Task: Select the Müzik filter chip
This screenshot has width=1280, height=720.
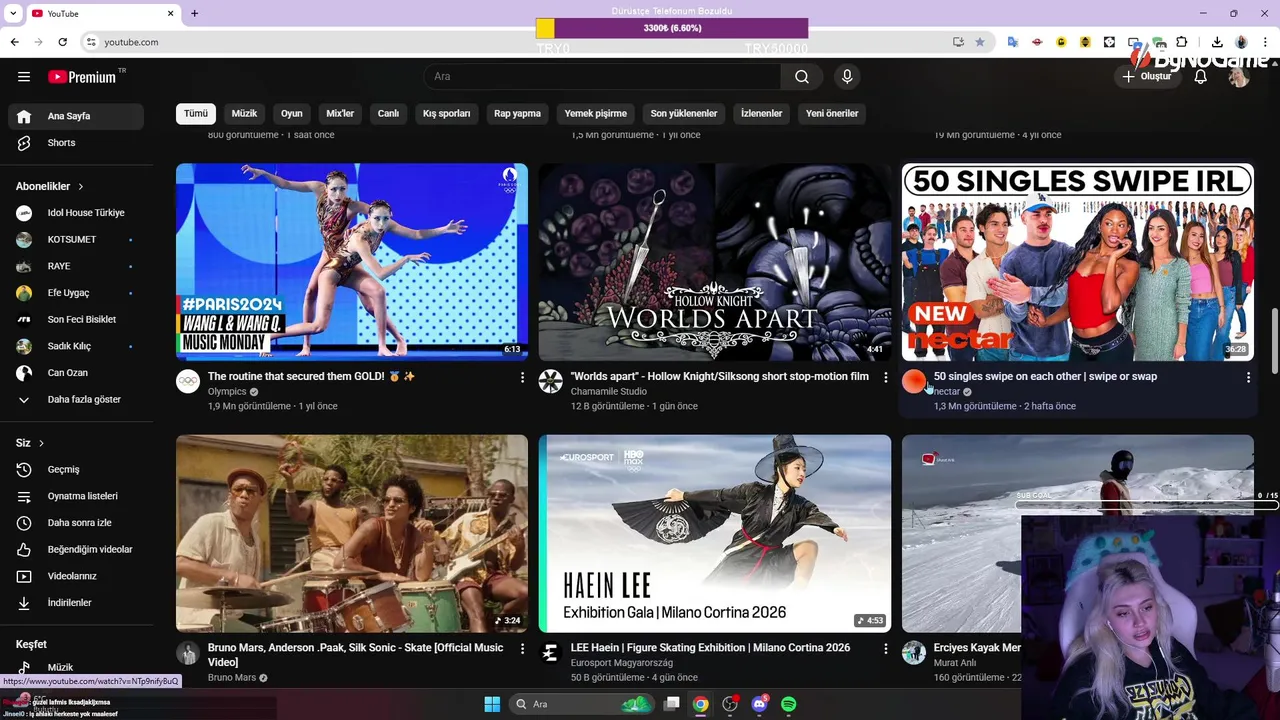Action: pyautogui.click(x=244, y=113)
